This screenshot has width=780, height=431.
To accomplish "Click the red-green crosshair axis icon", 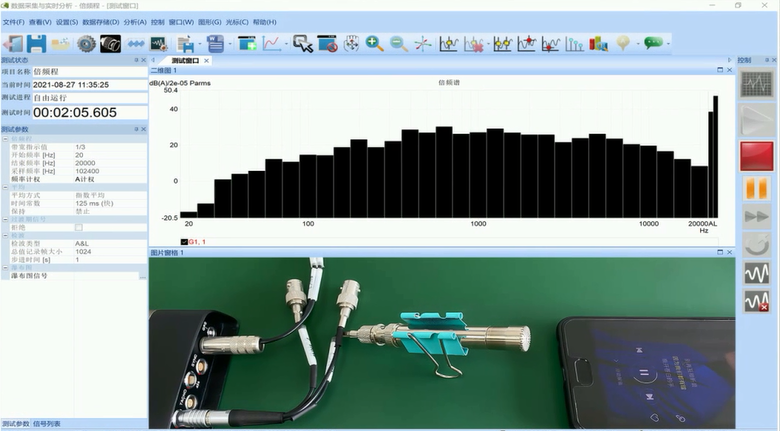I will pos(423,44).
